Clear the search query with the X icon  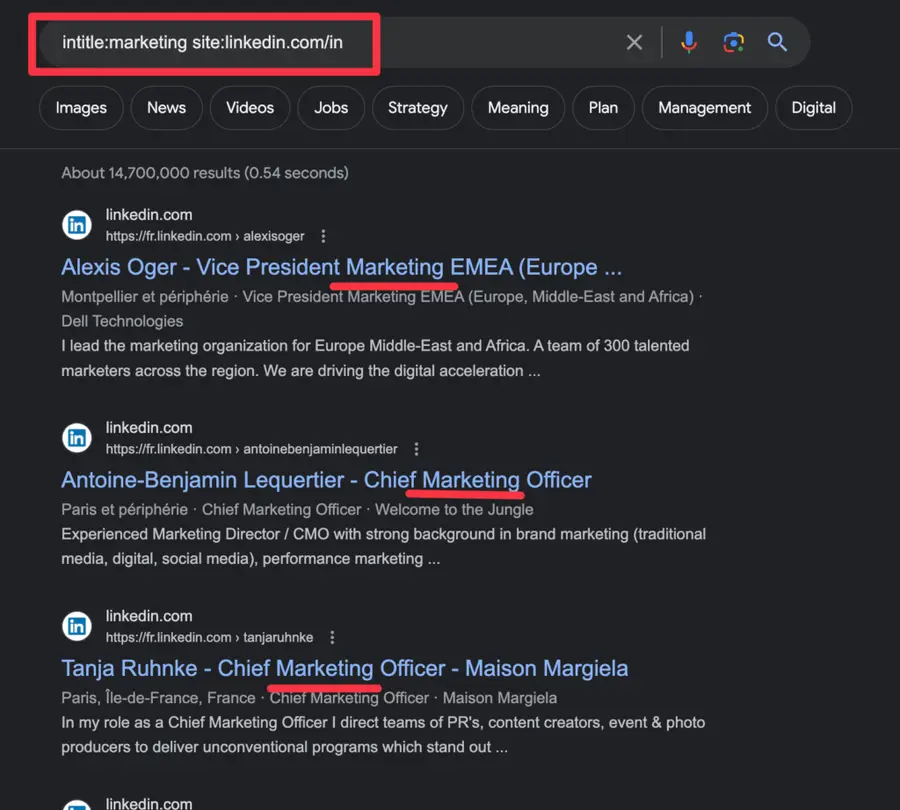point(634,42)
